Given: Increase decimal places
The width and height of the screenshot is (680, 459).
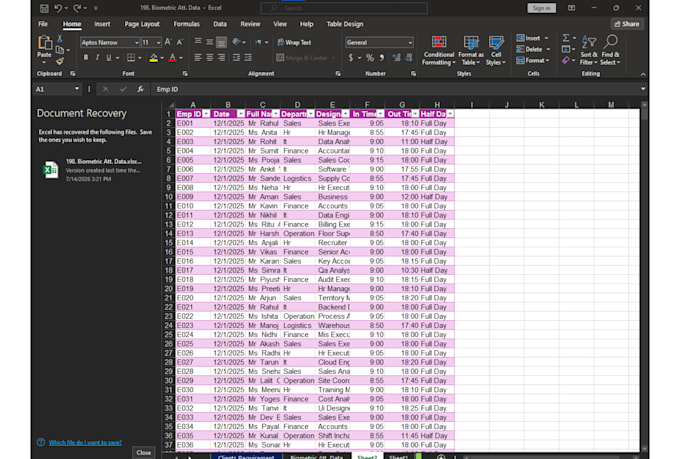Looking at the screenshot, I should (396, 57).
